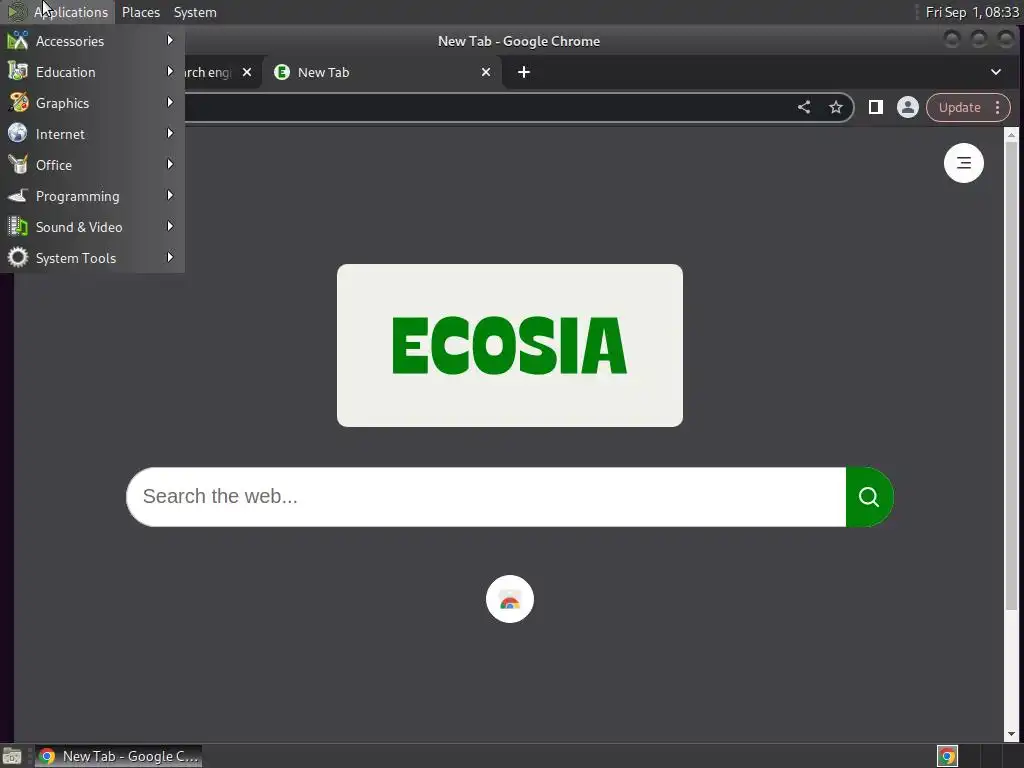Expand arrow next to Education
The width and height of the screenshot is (1024, 768).
click(x=170, y=71)
